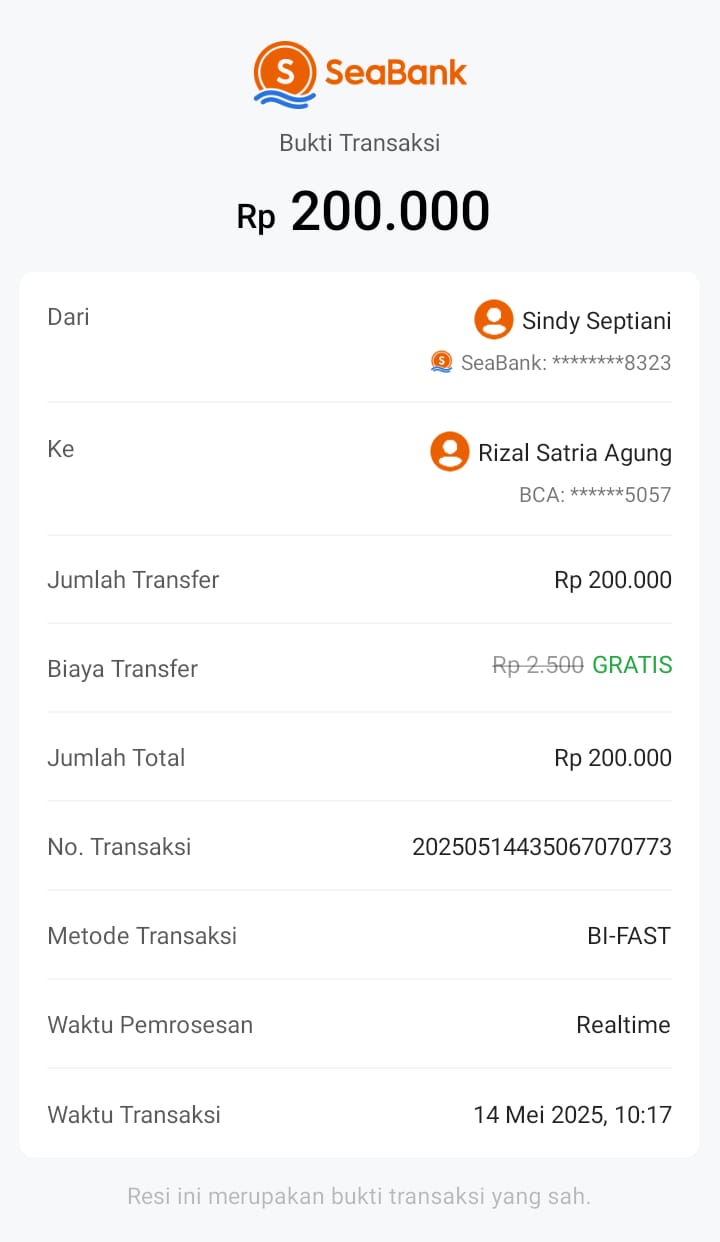The height and width of the screenshot is (1242, 720).
Task: Tap sender name Sindy Septiani
Action: coord(596,321)
